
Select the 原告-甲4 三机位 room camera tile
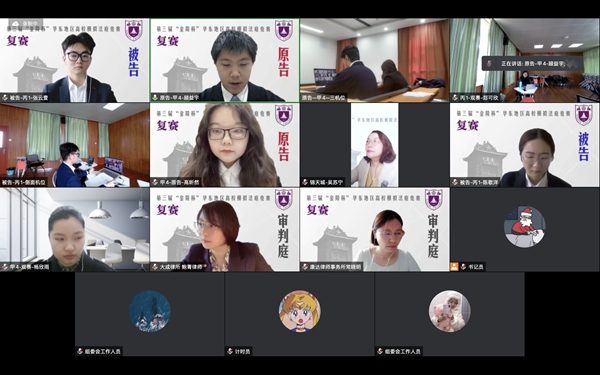point(375,60)
